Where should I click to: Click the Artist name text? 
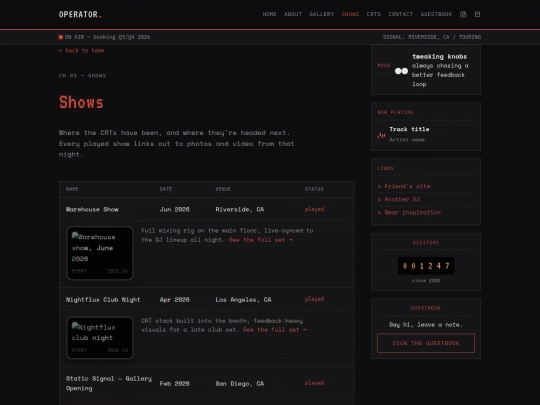coord(407,140)
